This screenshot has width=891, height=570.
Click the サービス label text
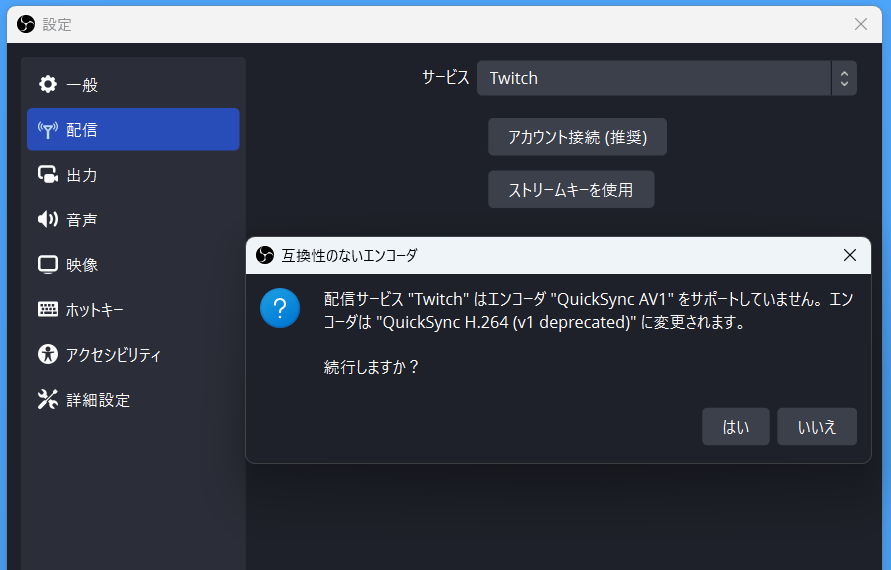(x=446, y=77)
